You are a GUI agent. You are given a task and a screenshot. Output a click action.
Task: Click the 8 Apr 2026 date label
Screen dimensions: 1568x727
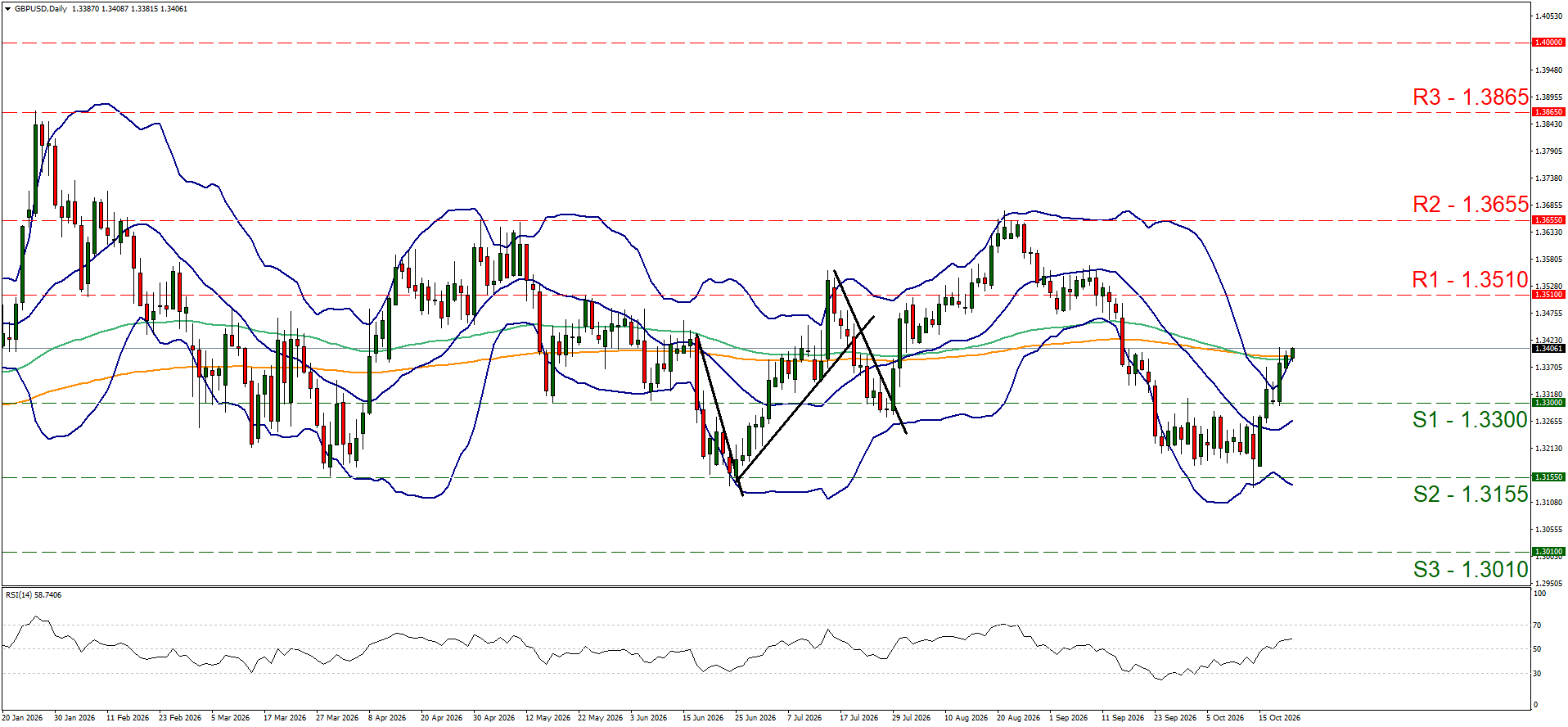(x=387, y=718)
